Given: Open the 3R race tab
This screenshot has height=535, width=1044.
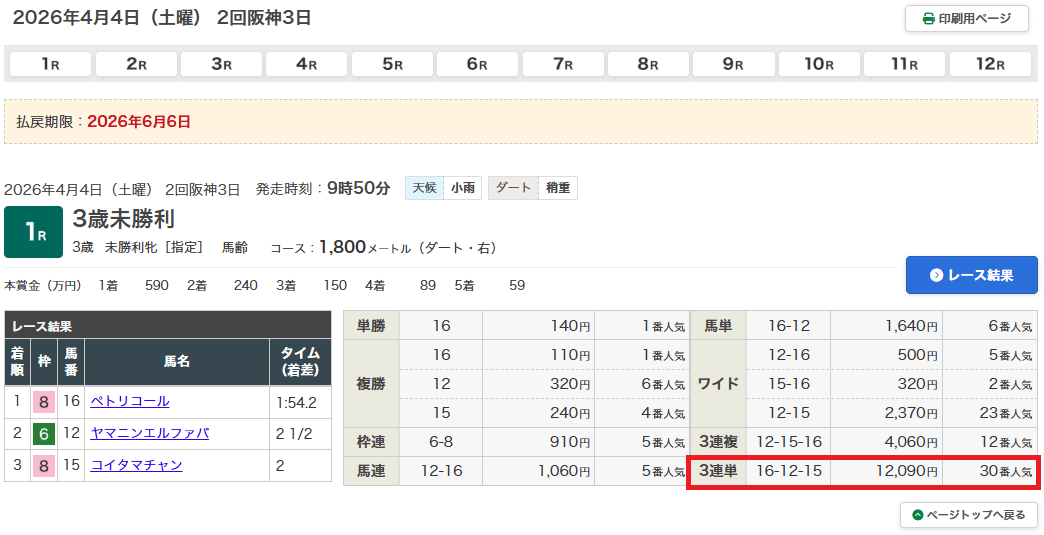Looking at the screenshot, I should click(222, 64).
